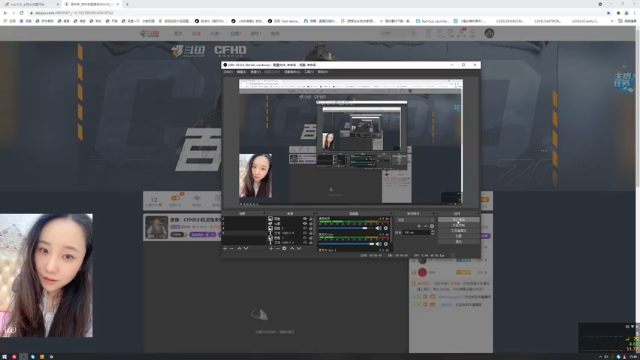Open the scene transition type dropdown
Viewport: 640px width, 360px height.
[x=415, y=220]
